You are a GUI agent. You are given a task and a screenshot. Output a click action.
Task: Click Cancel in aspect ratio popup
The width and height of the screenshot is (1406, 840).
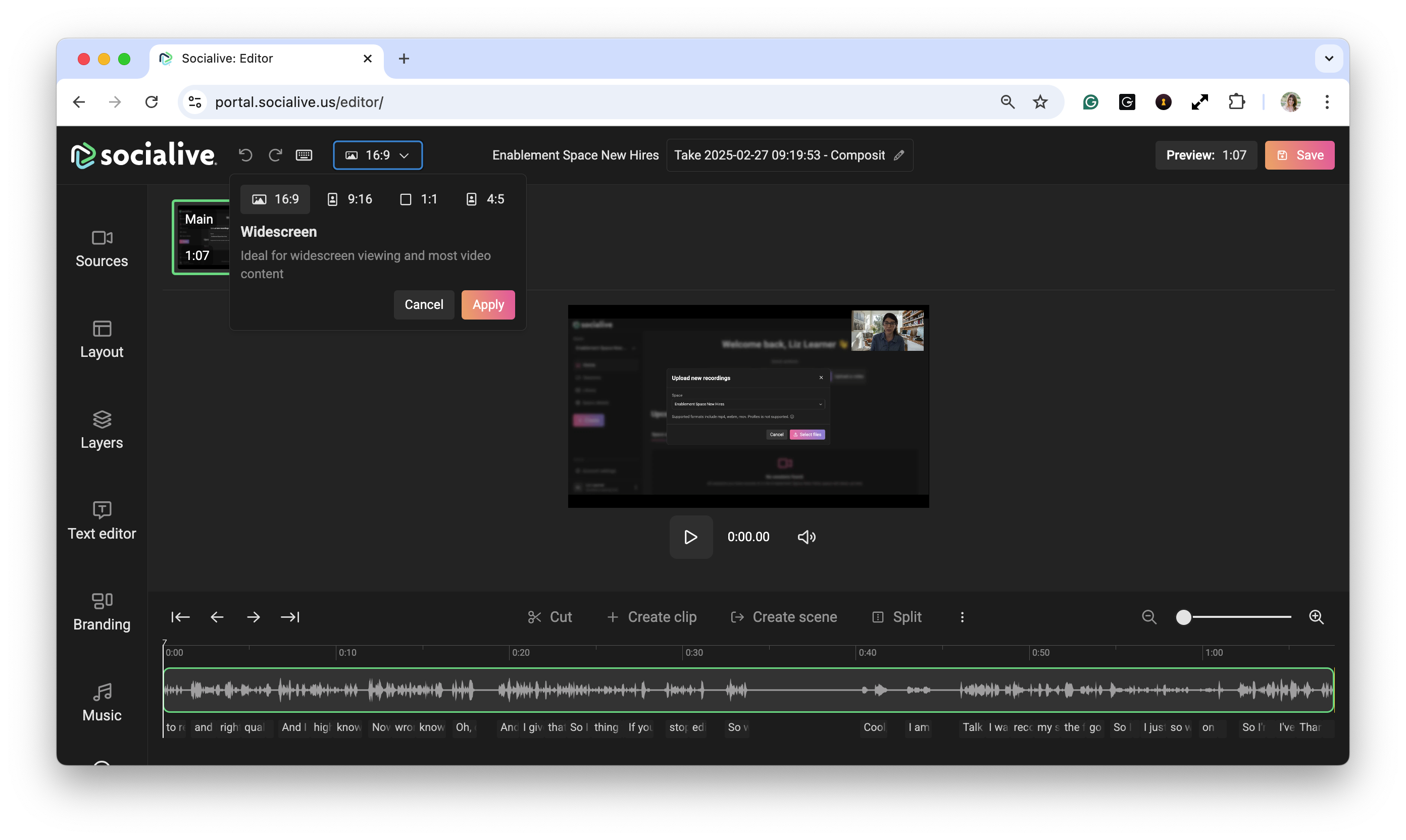pyautogui.click(x=424, y=304)
